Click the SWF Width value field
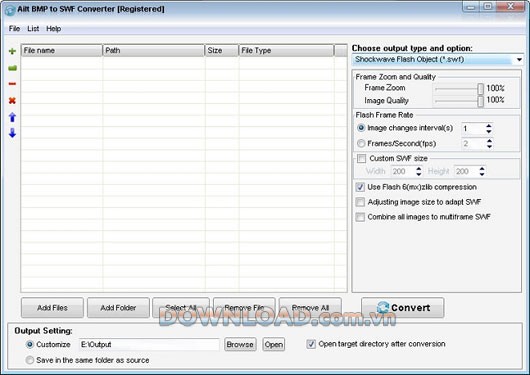This screenshot has width=530, height=375. coord(403,171)
